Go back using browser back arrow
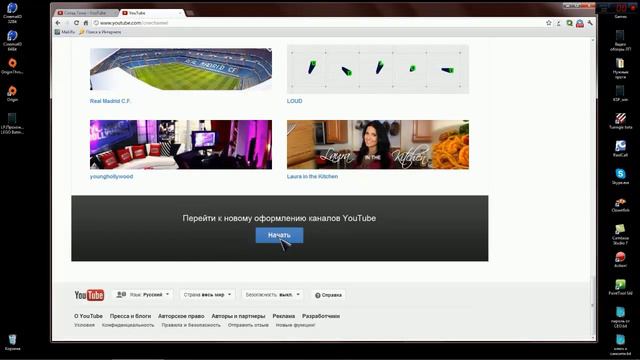This screenshot has width=640, height=360. (x=58, y=23)
